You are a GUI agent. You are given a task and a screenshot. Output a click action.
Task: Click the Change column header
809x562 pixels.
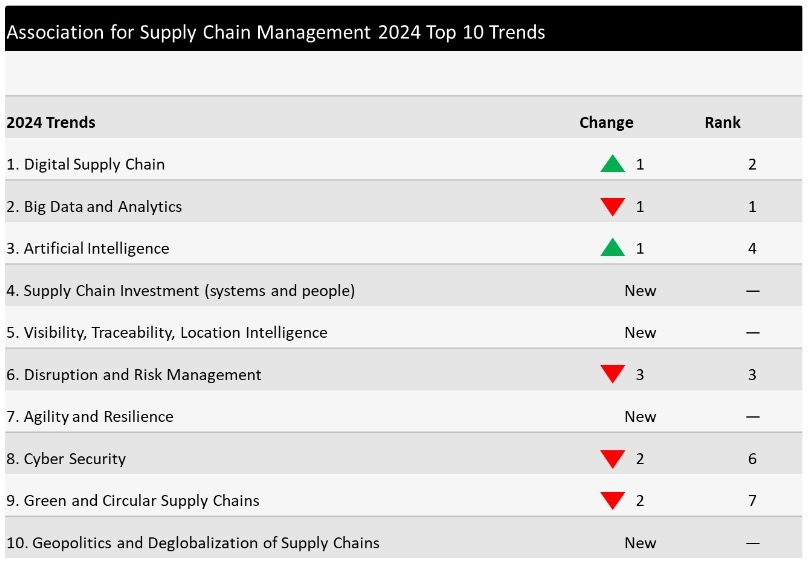(606, 123)
